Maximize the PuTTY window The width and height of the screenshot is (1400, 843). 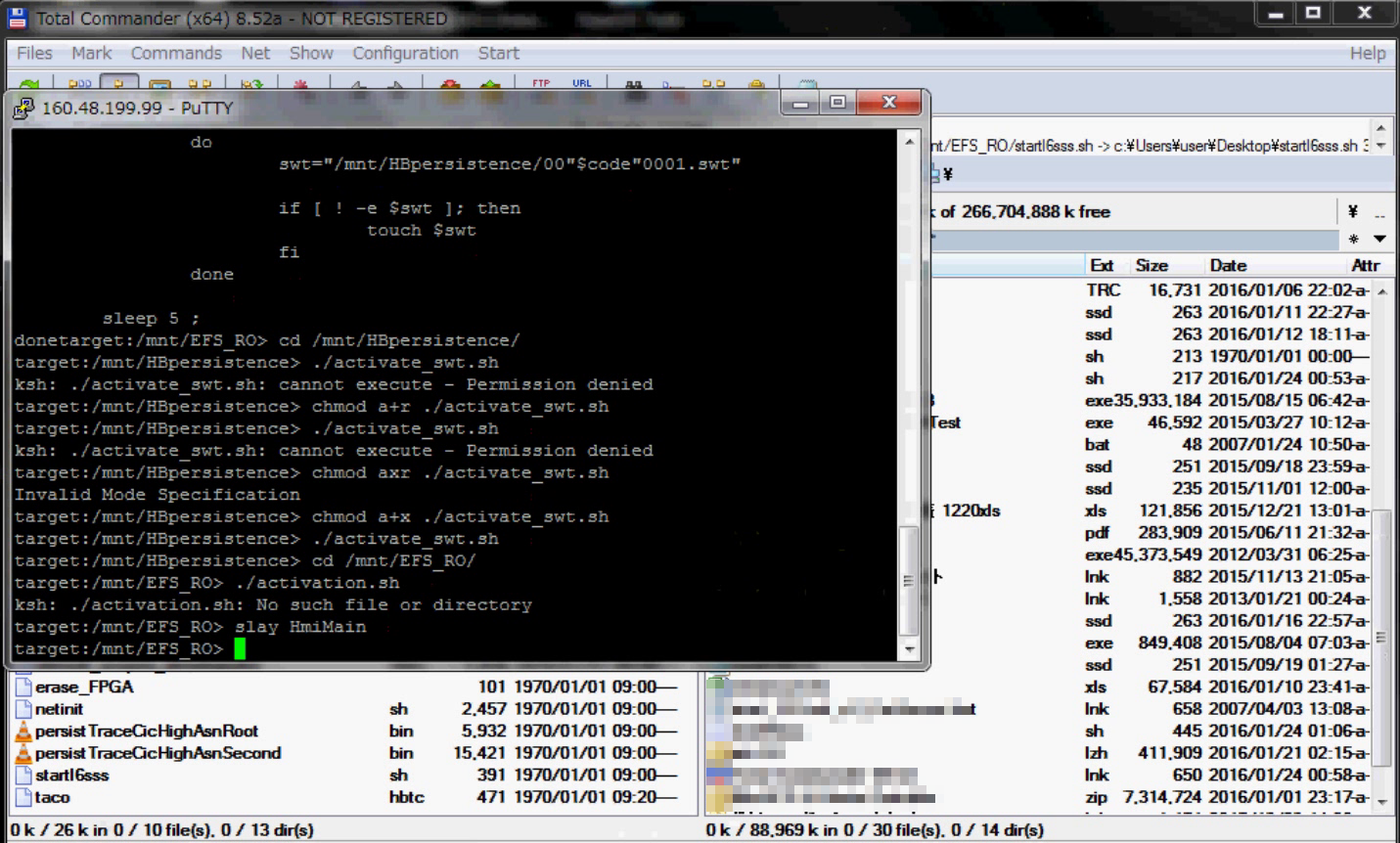837,103
